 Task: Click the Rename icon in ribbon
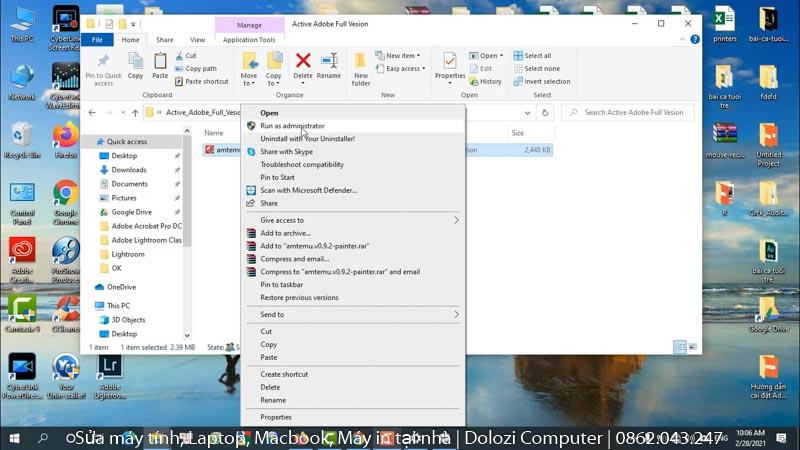[x=329, y=65]
